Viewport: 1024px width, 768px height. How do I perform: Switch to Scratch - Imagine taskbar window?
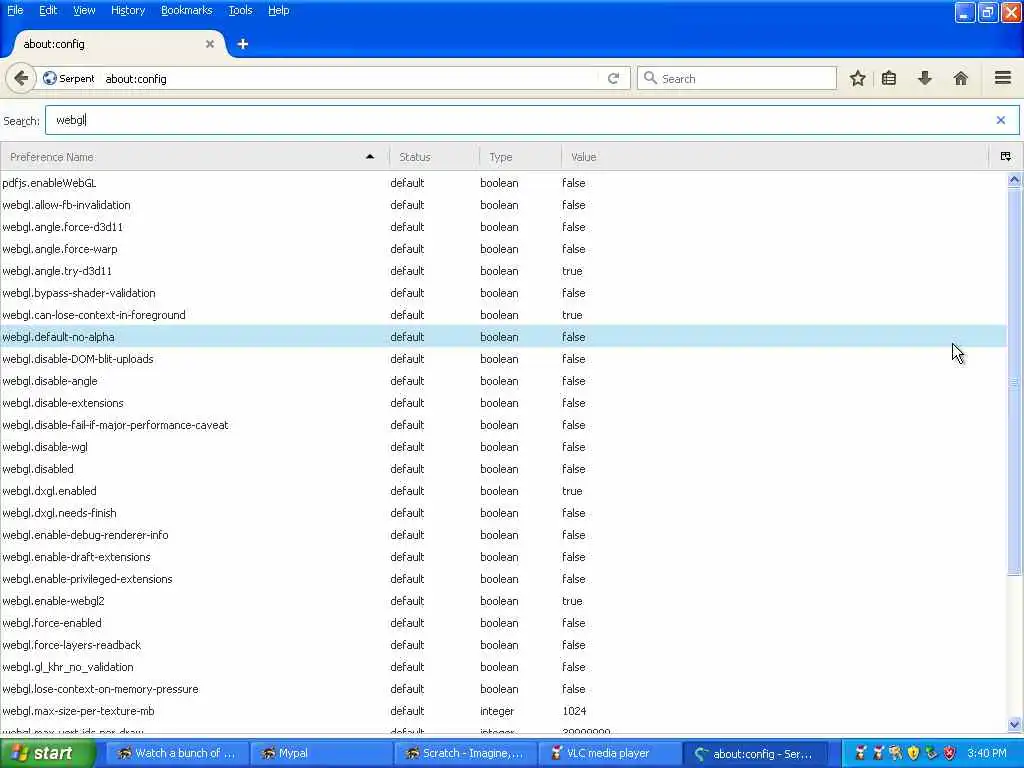tap(465, 754)
